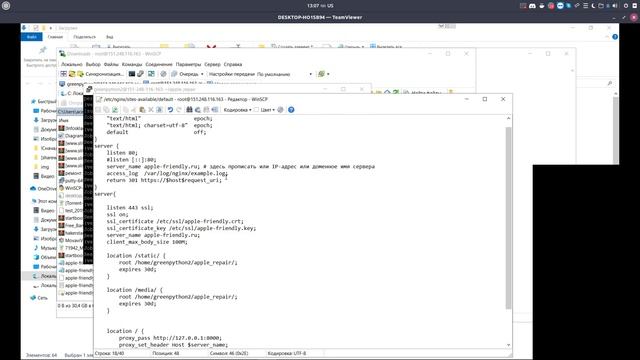
Task: Click the img folder in Explorer sidebar
Action: coord(41,167)
